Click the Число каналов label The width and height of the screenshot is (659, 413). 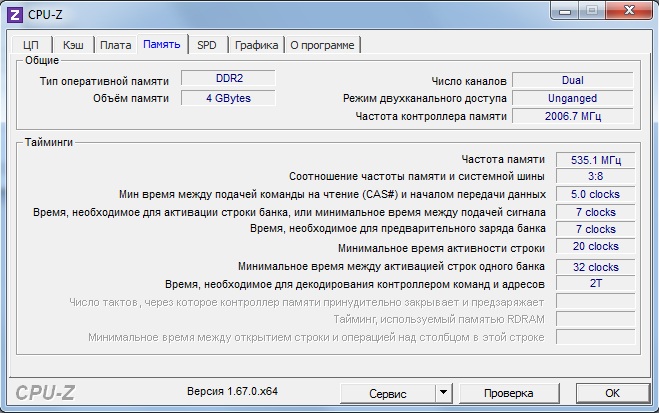click(469, 81)
